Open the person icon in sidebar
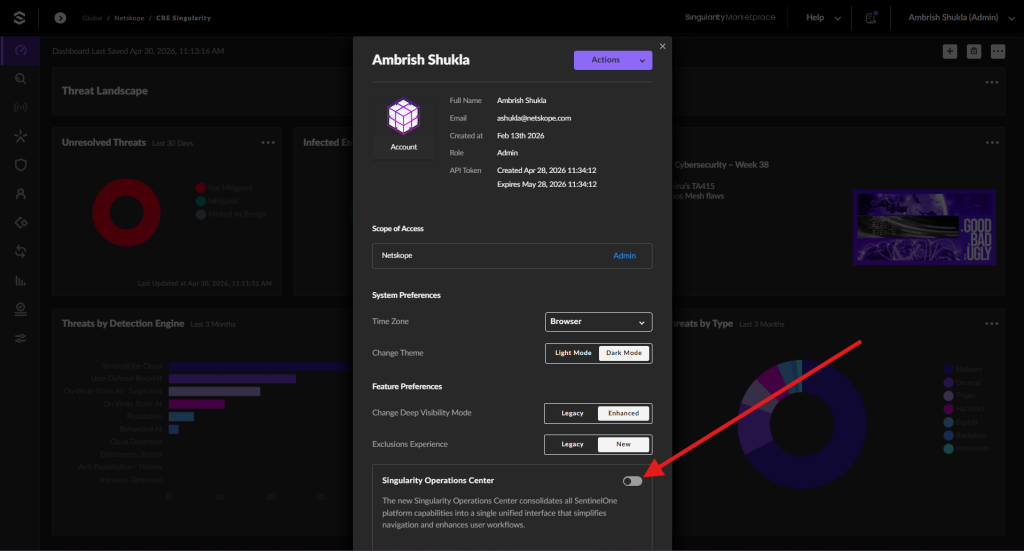1024x551 pixels. point(20,194)
